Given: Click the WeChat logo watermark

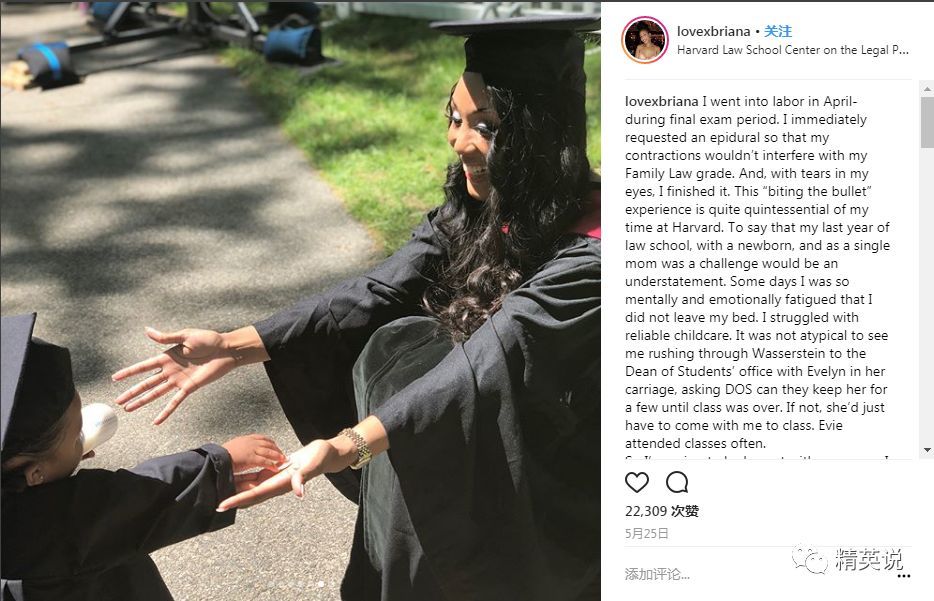Looking at the screenshot, I should (x=810, y=559).
